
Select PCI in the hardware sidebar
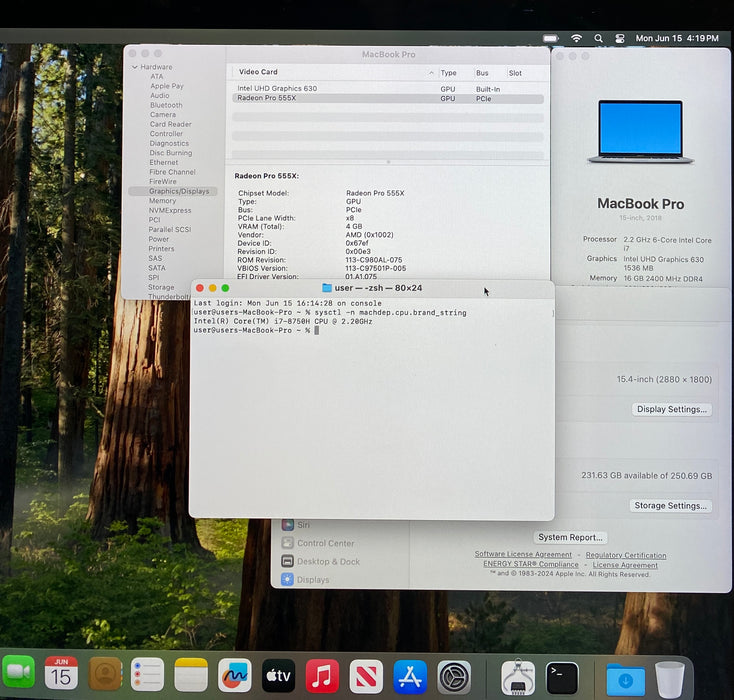pyautogui.click(x=154, y=220)
